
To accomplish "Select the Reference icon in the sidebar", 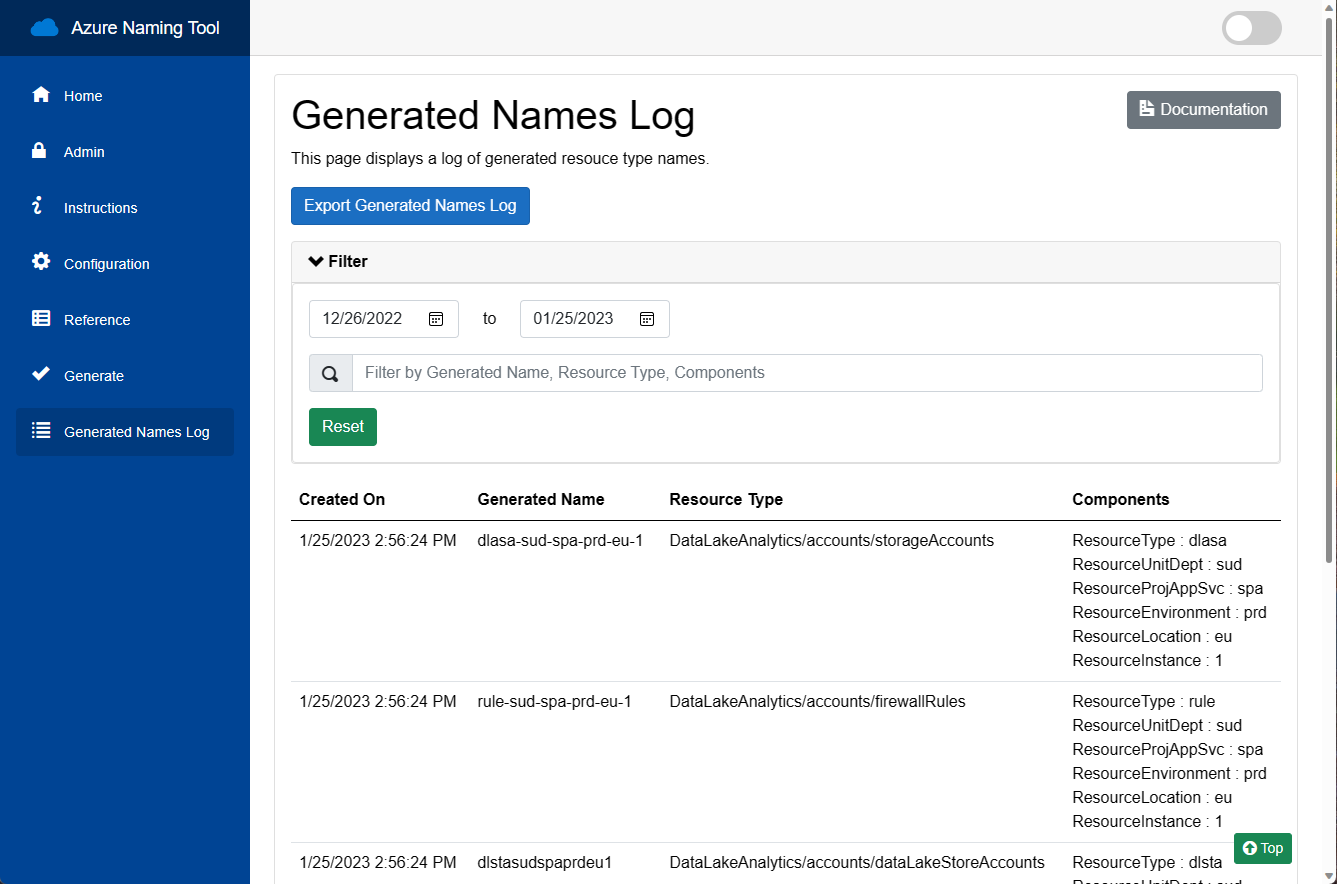I will coord(40,319).
